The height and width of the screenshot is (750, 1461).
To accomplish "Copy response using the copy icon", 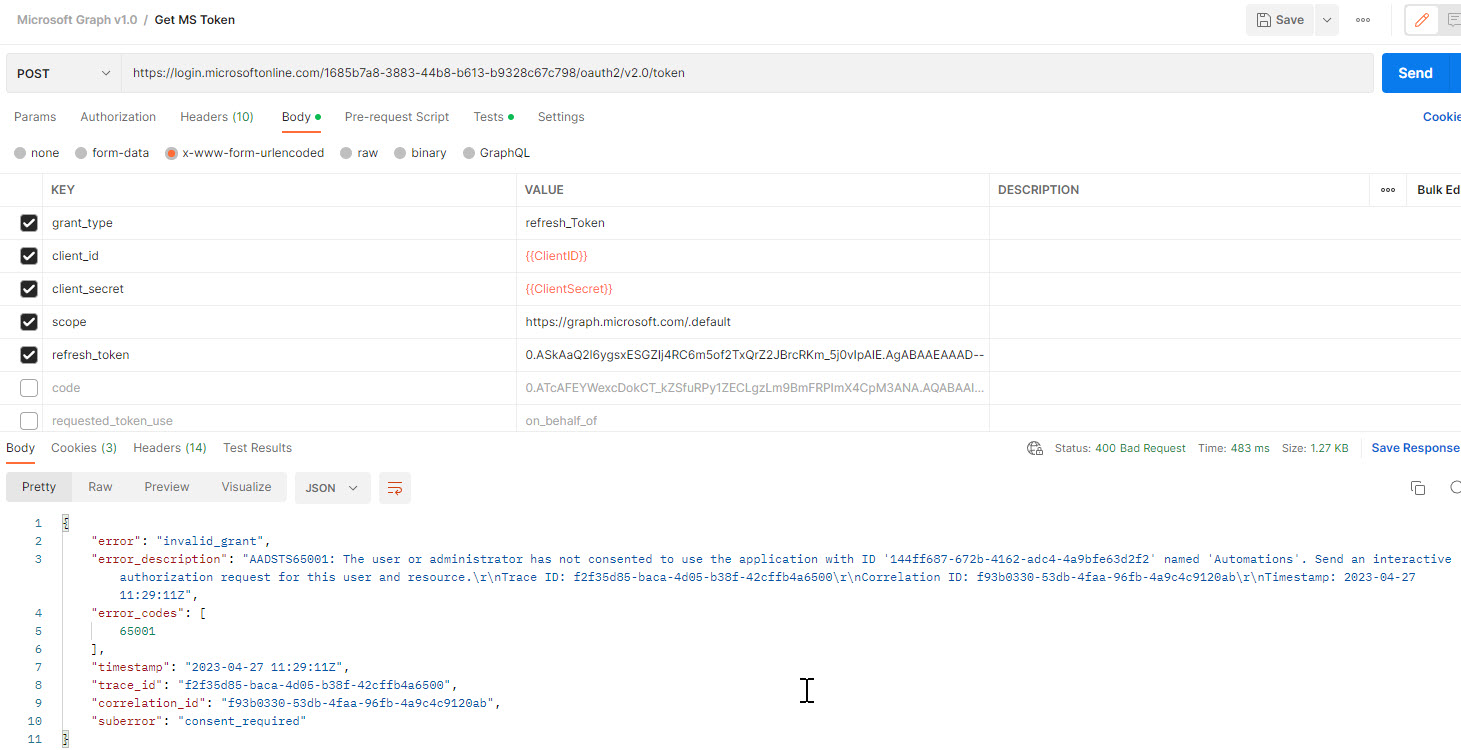I will (1417, 488).
